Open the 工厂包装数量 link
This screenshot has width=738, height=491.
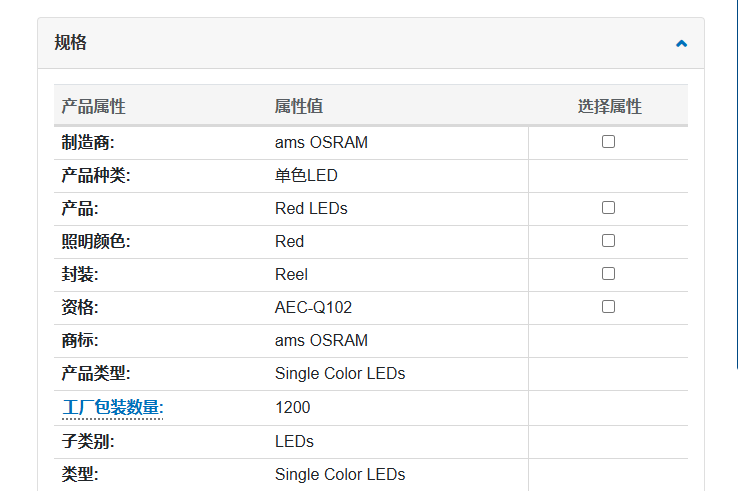tap(110, 407)
